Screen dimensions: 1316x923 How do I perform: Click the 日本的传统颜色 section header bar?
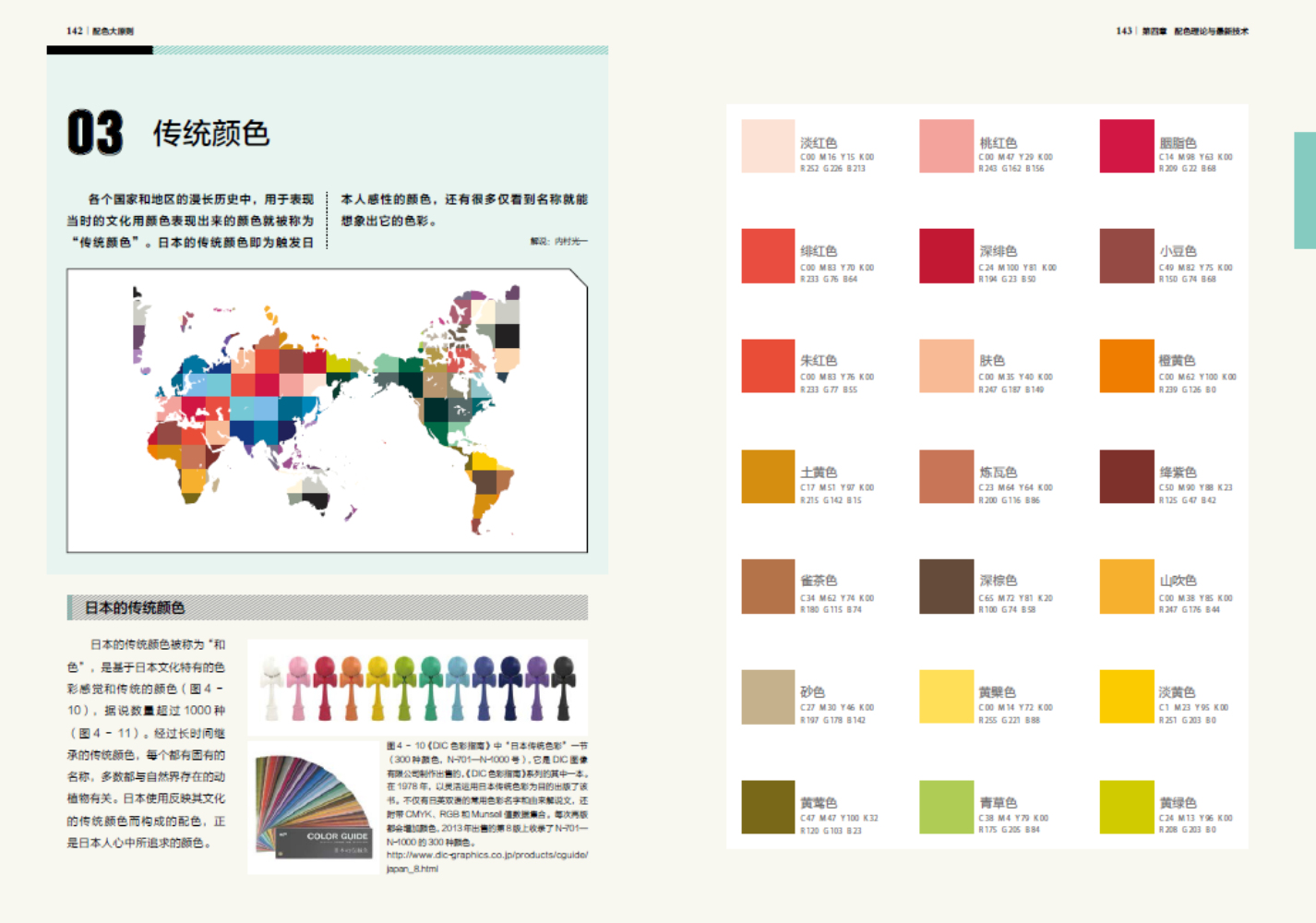[x=327, y=607]
